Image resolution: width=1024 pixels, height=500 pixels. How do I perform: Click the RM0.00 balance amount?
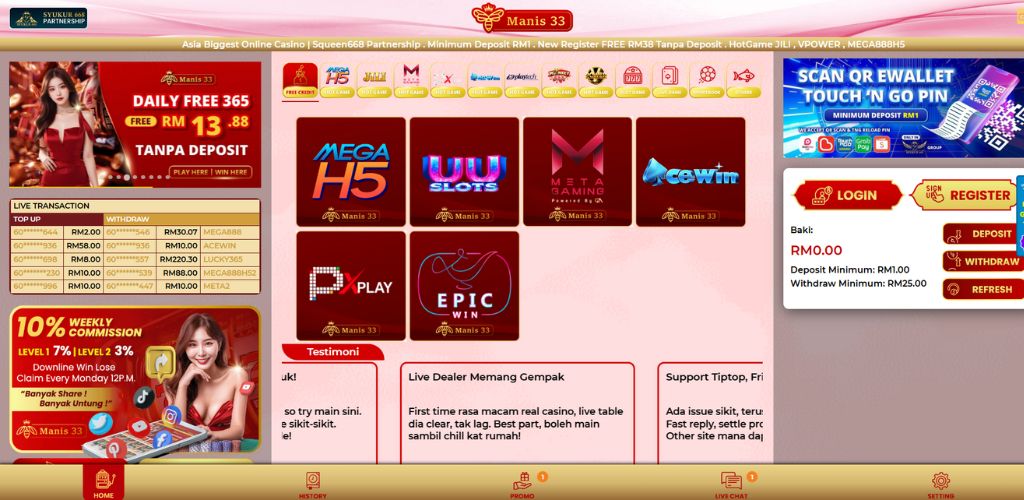click(x=816, y=250)
